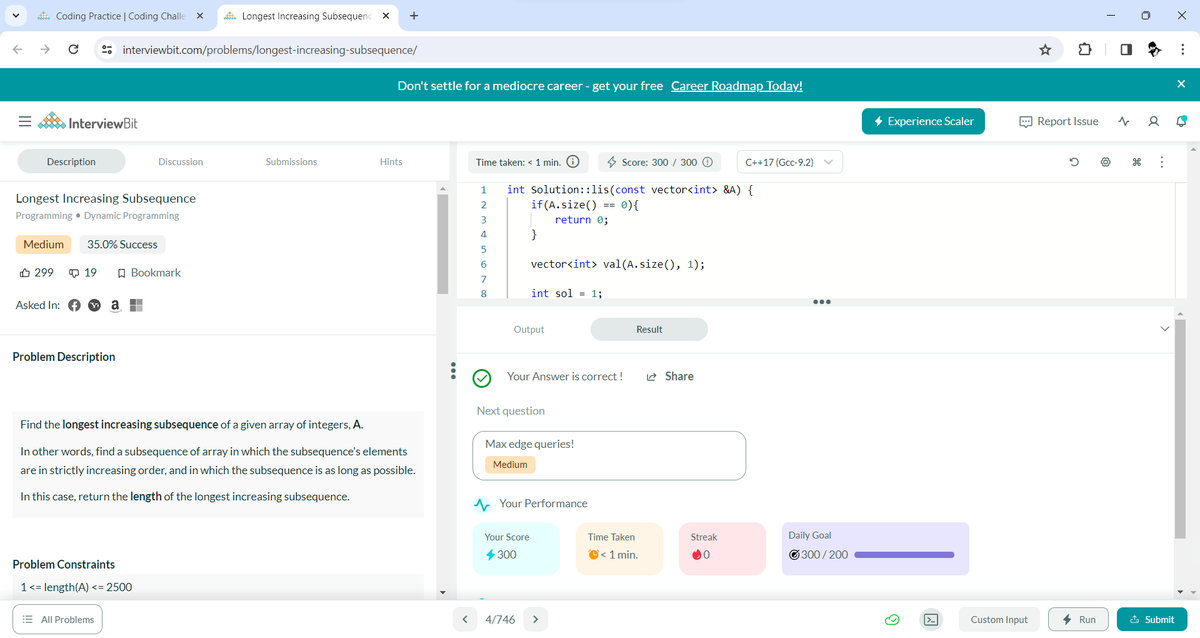Collapse the result panel chevron
1200x638 pixels.
pyautogui.click(x=1163, y=329)
